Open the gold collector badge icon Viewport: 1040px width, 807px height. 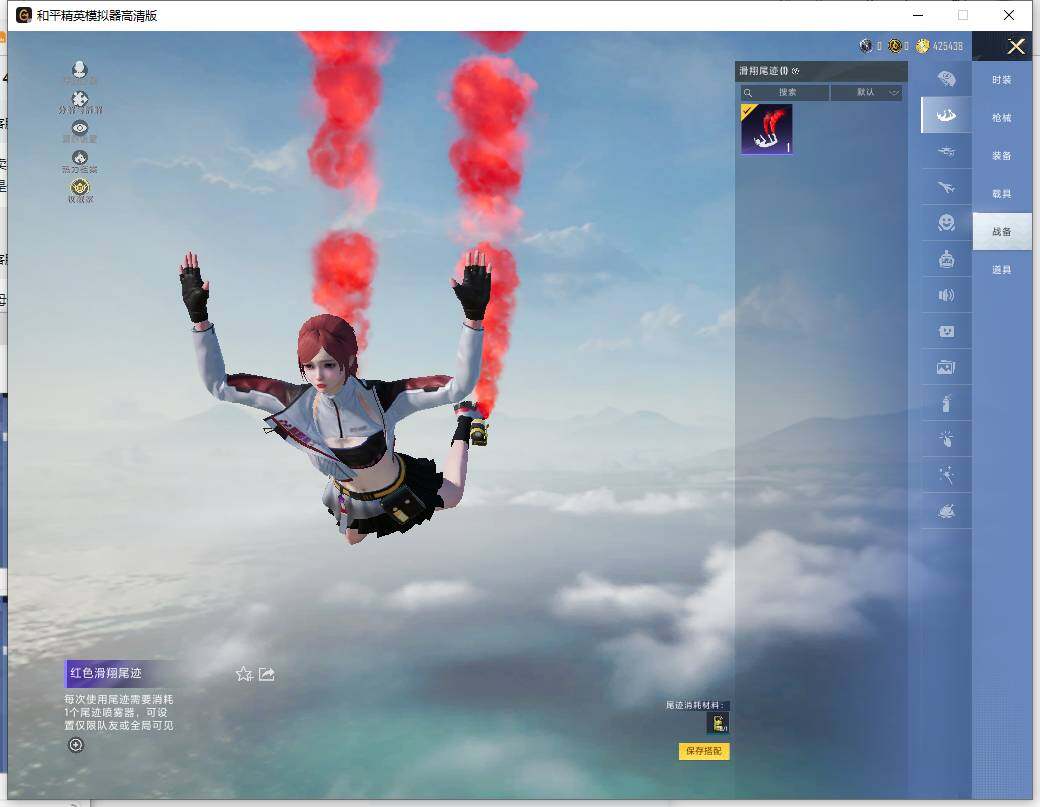click(80, 187)
